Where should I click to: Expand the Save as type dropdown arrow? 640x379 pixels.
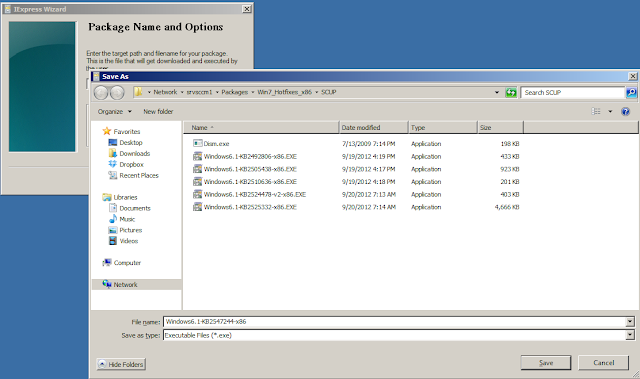pyautogui.click(x=630, y=335)
